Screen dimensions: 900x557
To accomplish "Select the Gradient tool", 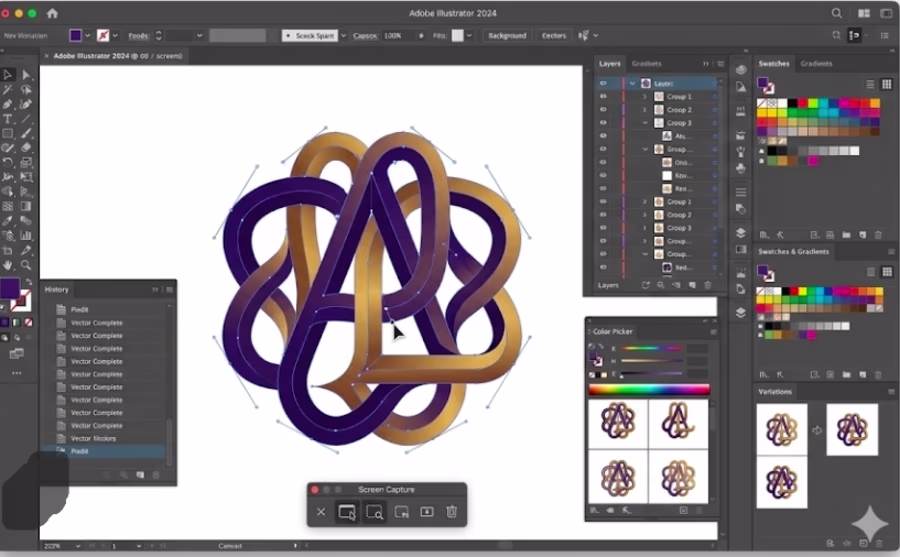I will [x=26, y=206].
